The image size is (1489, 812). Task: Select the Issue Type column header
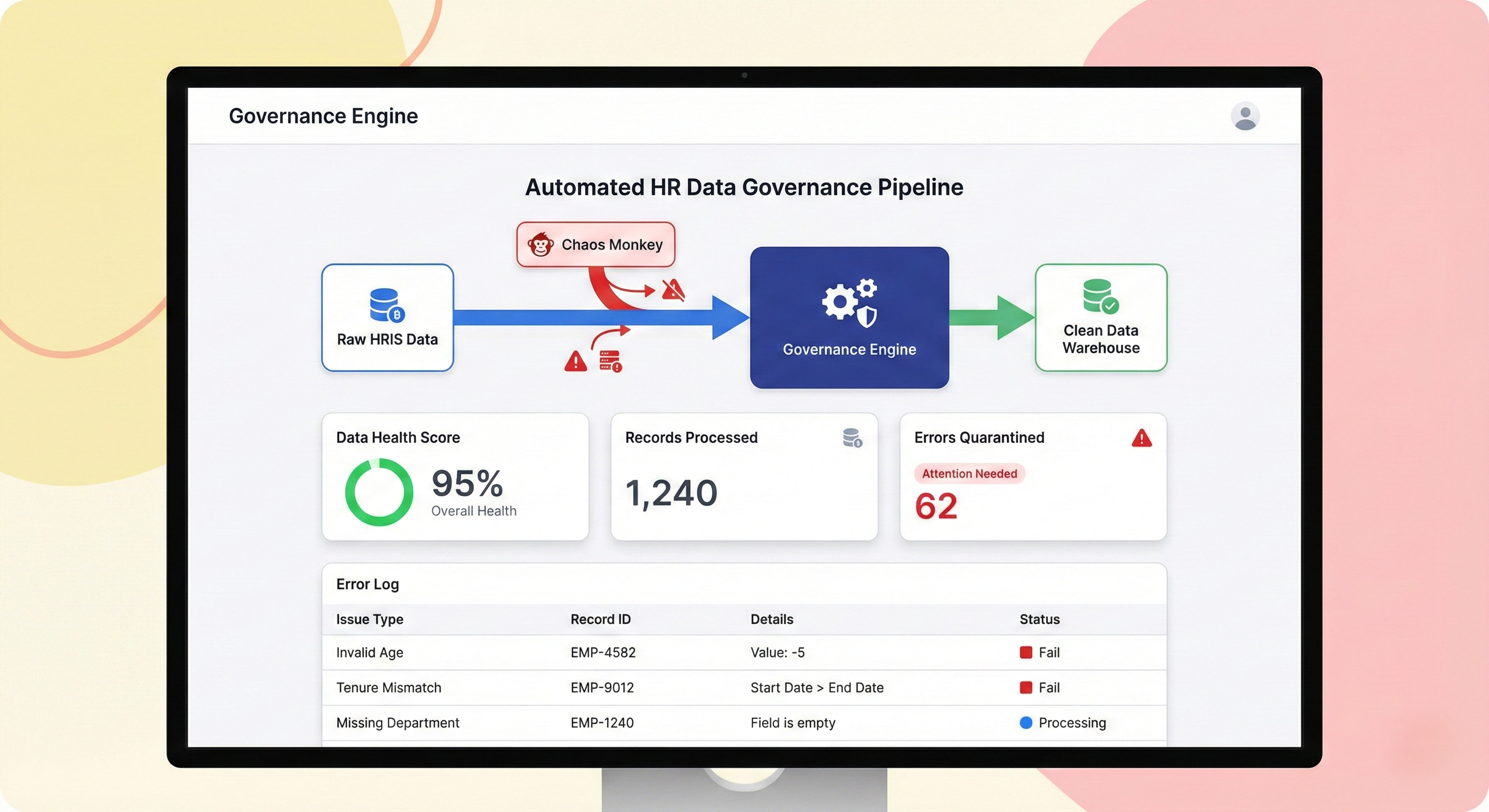[369, 619]
